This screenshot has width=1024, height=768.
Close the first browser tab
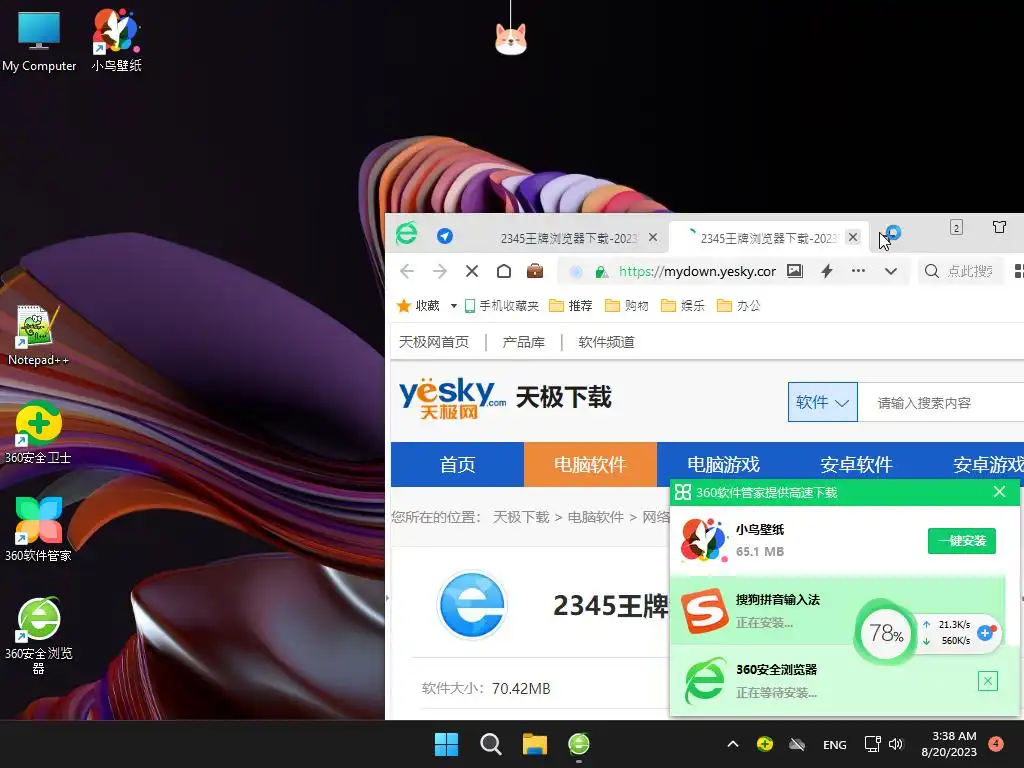point(652,238)
